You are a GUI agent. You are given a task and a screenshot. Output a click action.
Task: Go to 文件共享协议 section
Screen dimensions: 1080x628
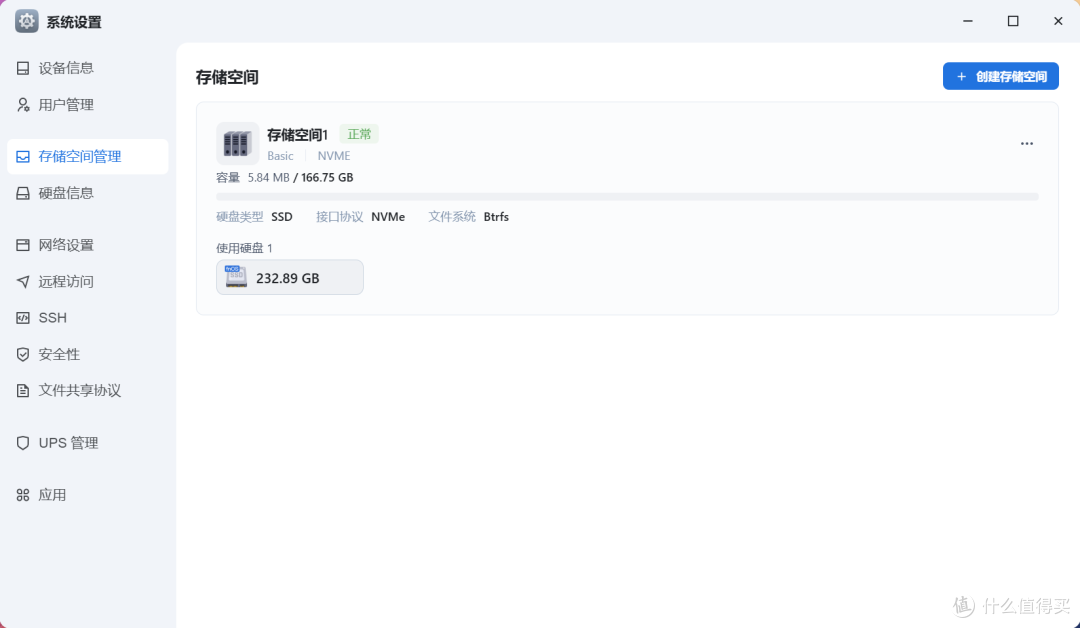[87, 390]
